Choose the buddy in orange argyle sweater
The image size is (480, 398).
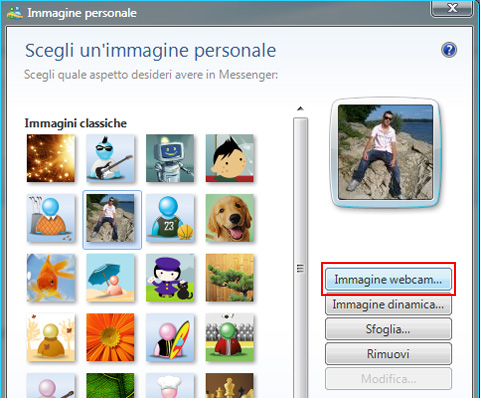click(x=51, y=218)
